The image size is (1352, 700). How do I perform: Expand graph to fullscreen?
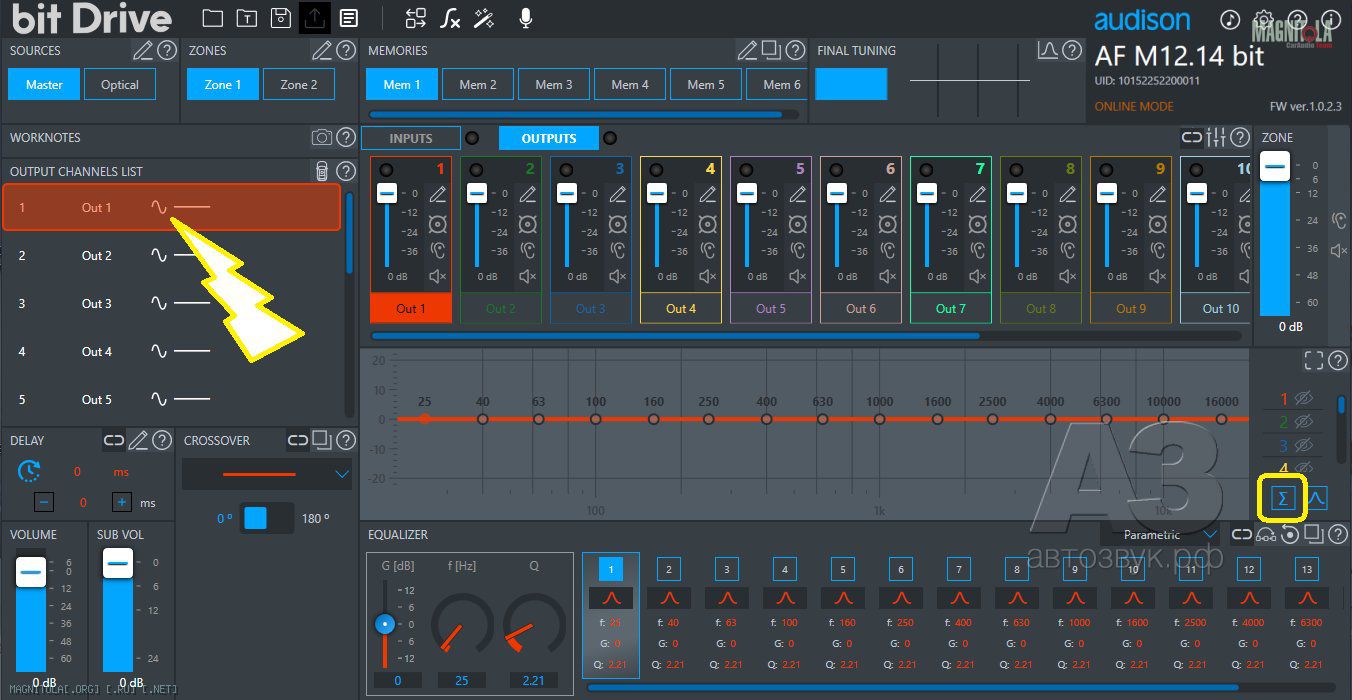pos(1314,361)
